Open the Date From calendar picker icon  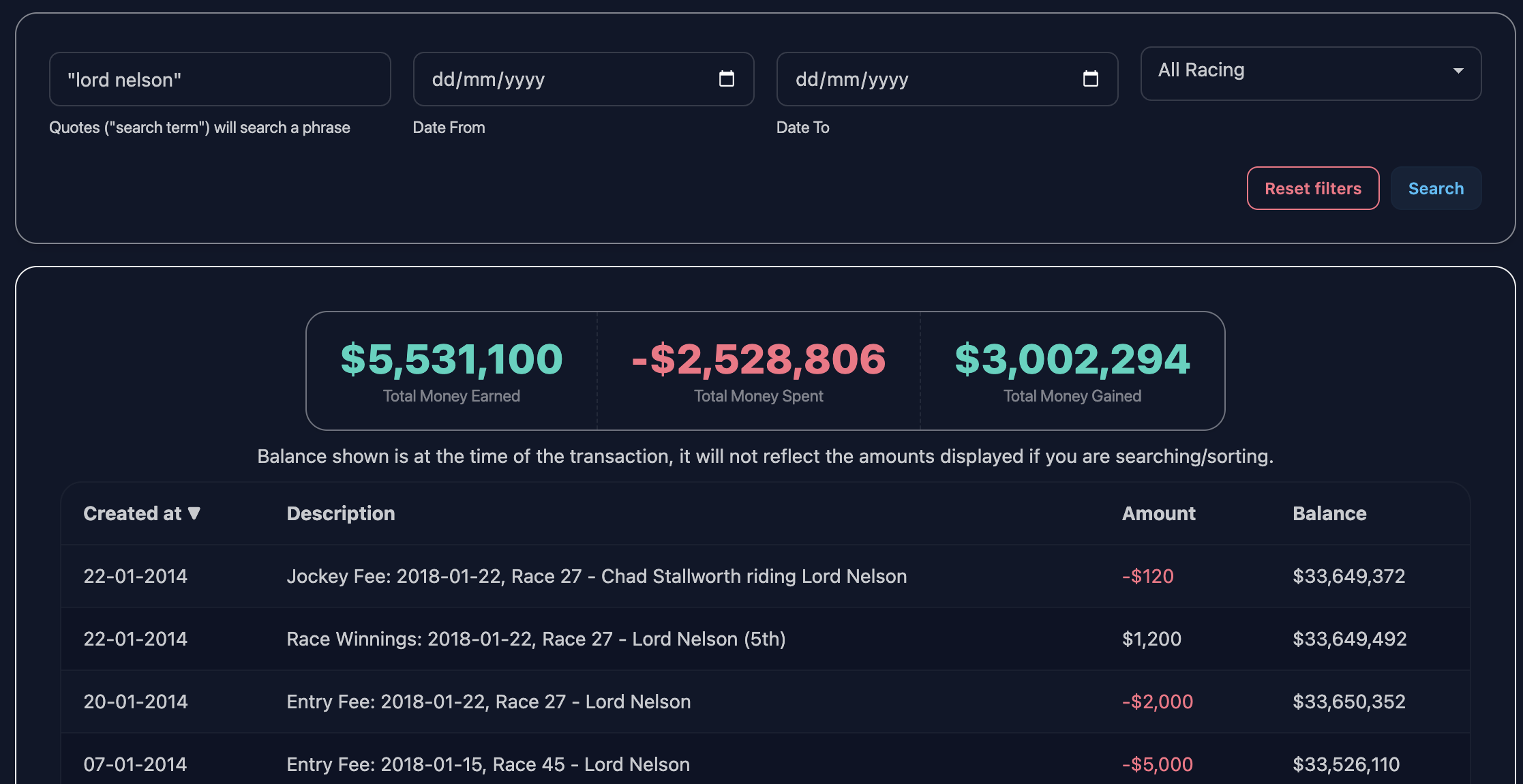coord(727,79)
